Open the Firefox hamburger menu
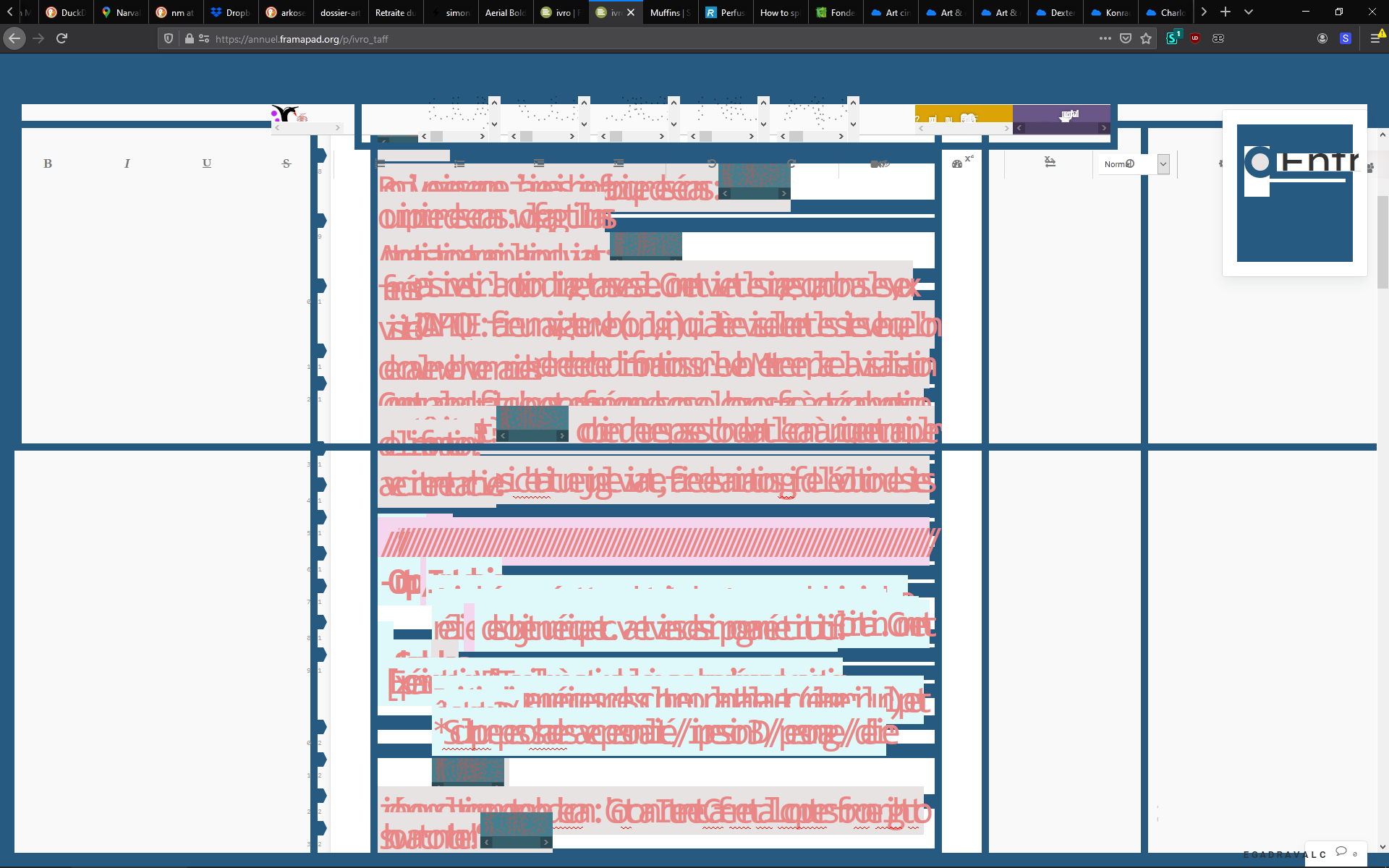The image size is (1389, 868). click(x=1375, y=38)
